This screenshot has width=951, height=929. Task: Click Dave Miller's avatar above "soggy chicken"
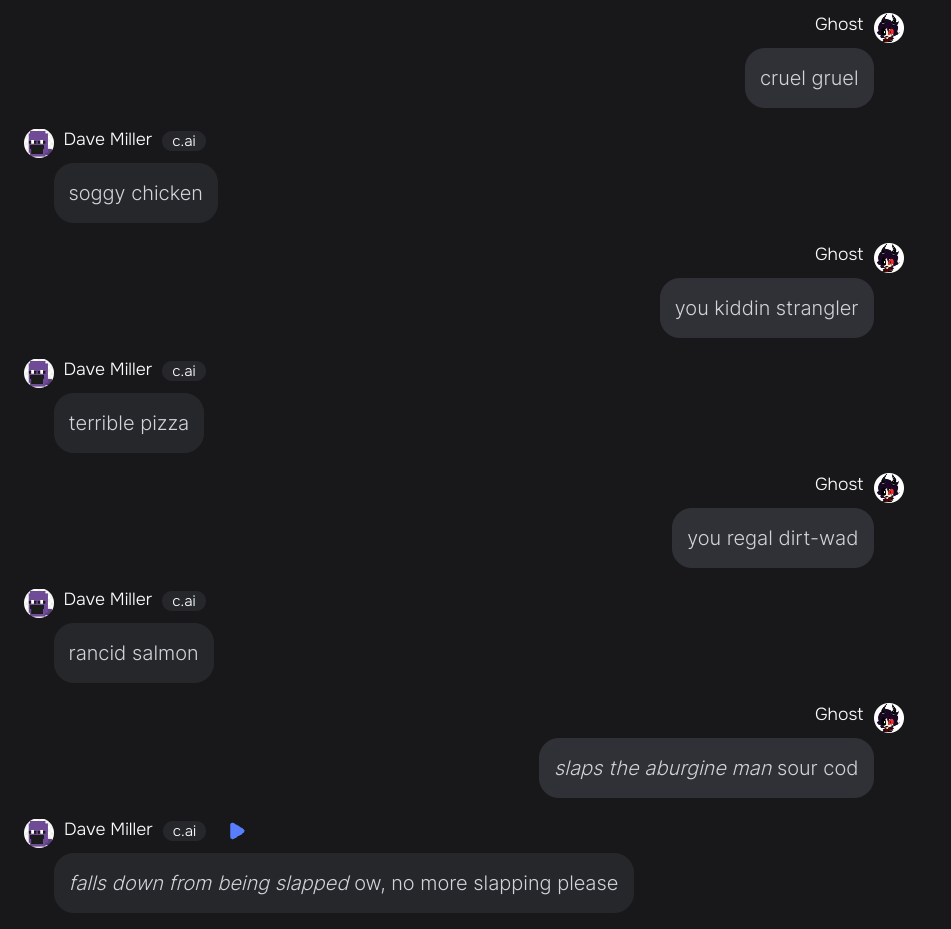click(x=39, y=143)
